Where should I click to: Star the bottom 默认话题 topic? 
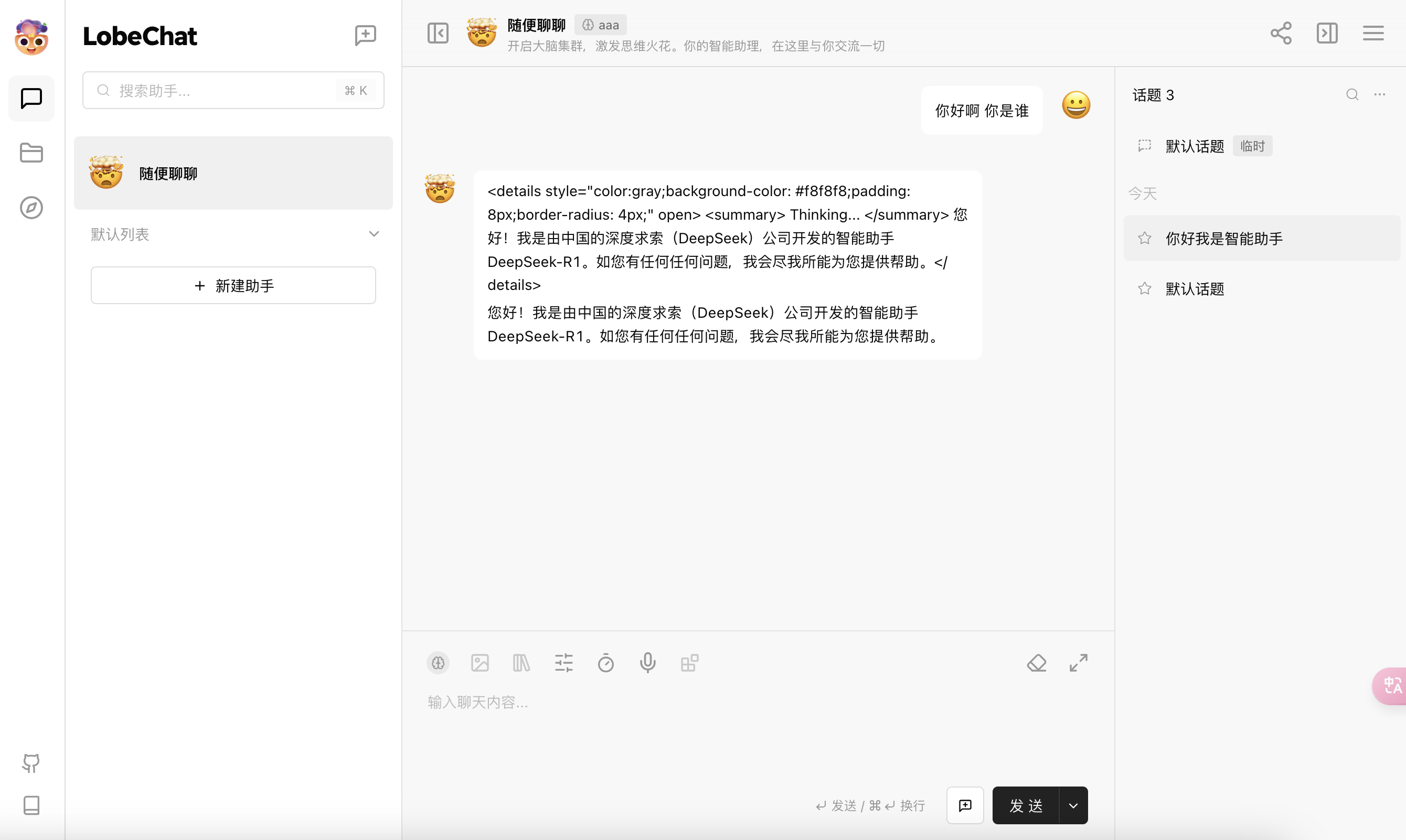(x=1144, y=289)
